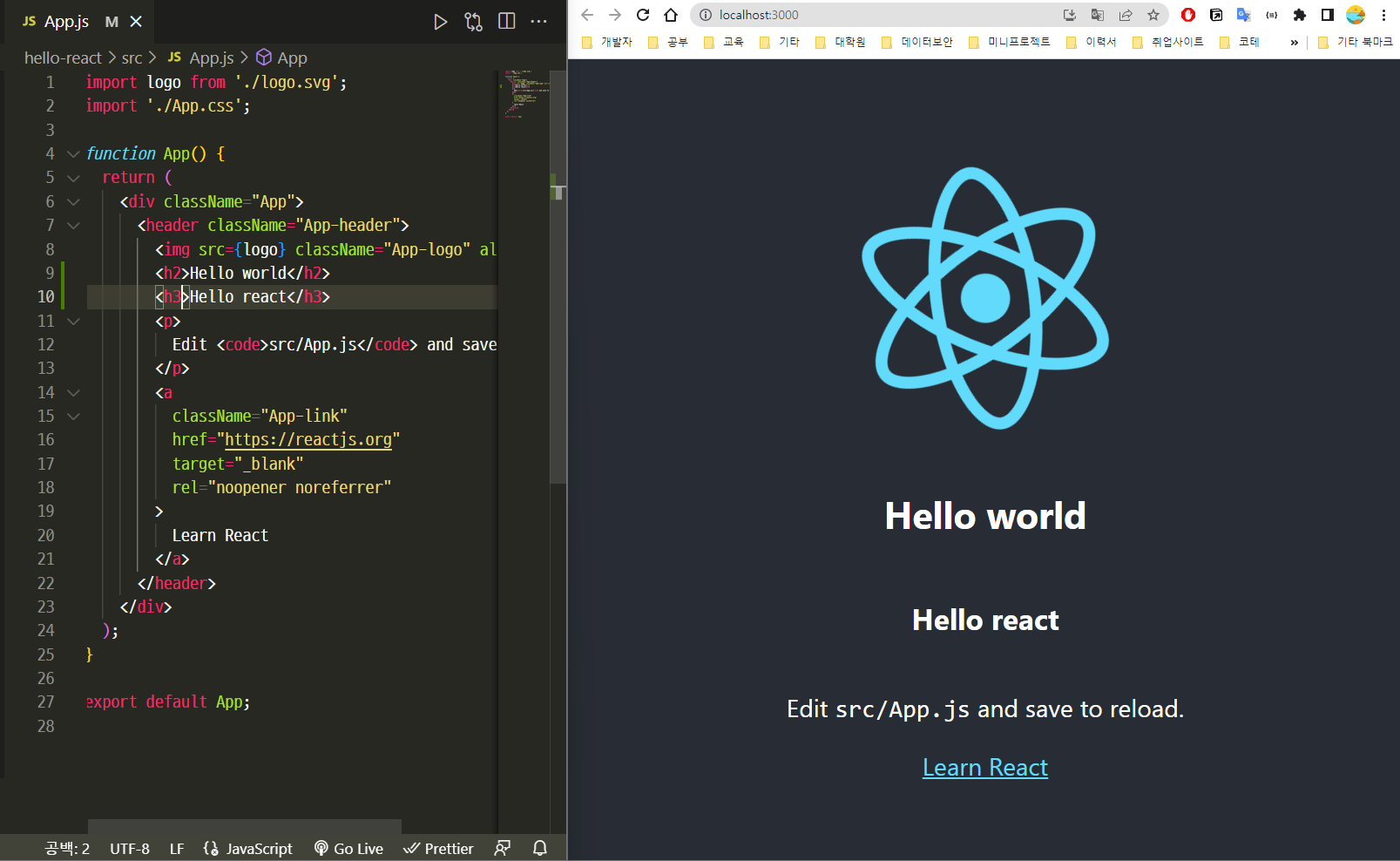The width and height of the screenshot is (1400, 861).
Task: Click hello-react in the breadcrumb
Action: (x=63, y=58)
